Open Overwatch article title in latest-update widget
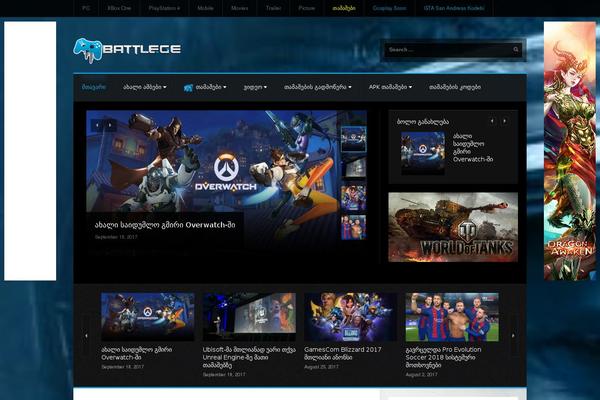Viewport: 600px width, 400px height. pos(473,148)
